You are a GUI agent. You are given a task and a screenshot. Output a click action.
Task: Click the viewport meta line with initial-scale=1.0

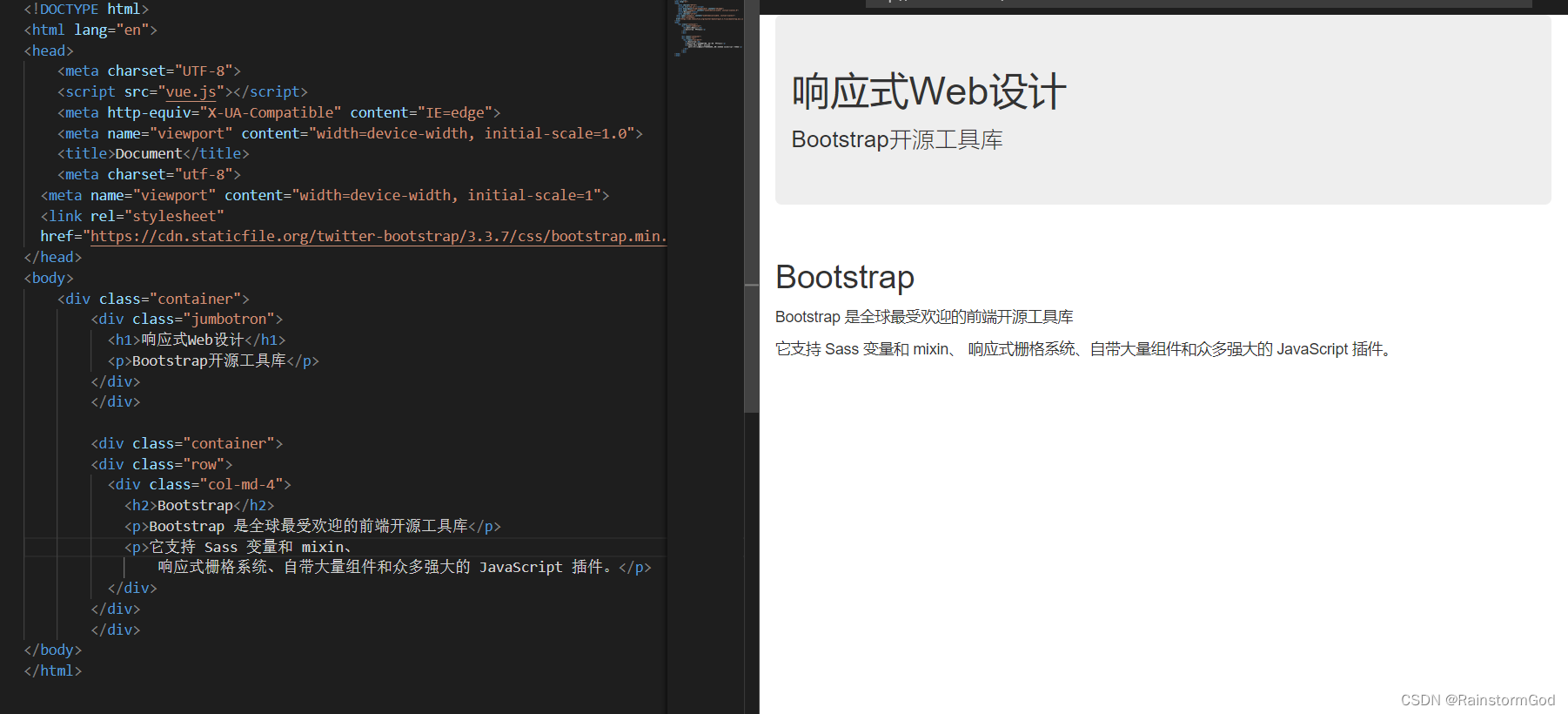click(x=350, y=133)
